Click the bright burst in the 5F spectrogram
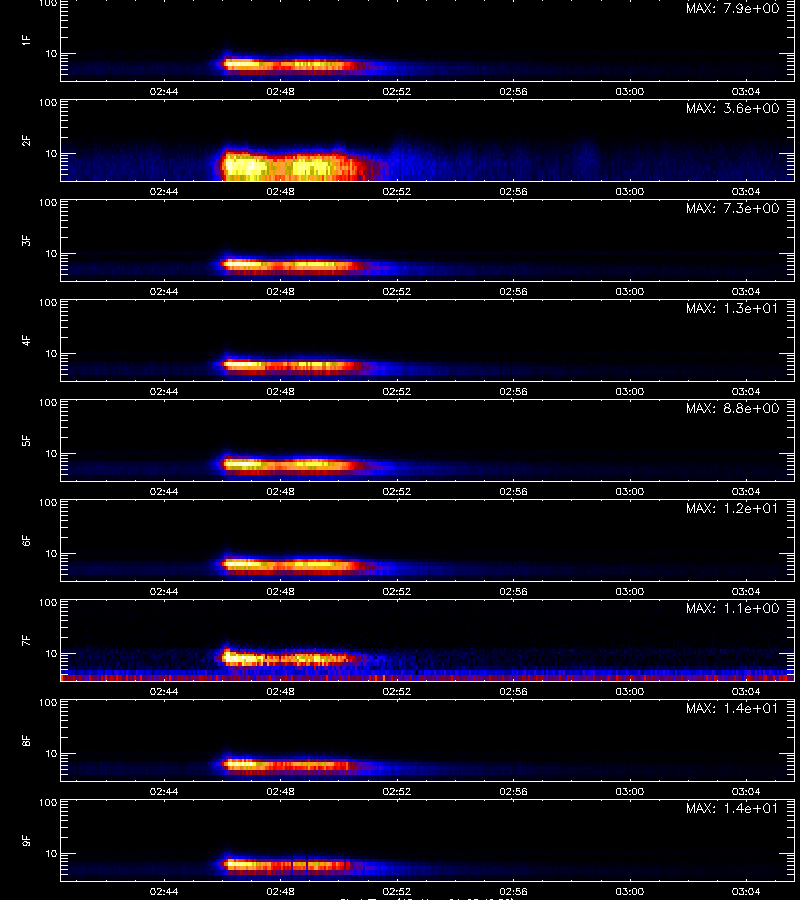Viewport: 800px width, 900px height. pos(293,464)
